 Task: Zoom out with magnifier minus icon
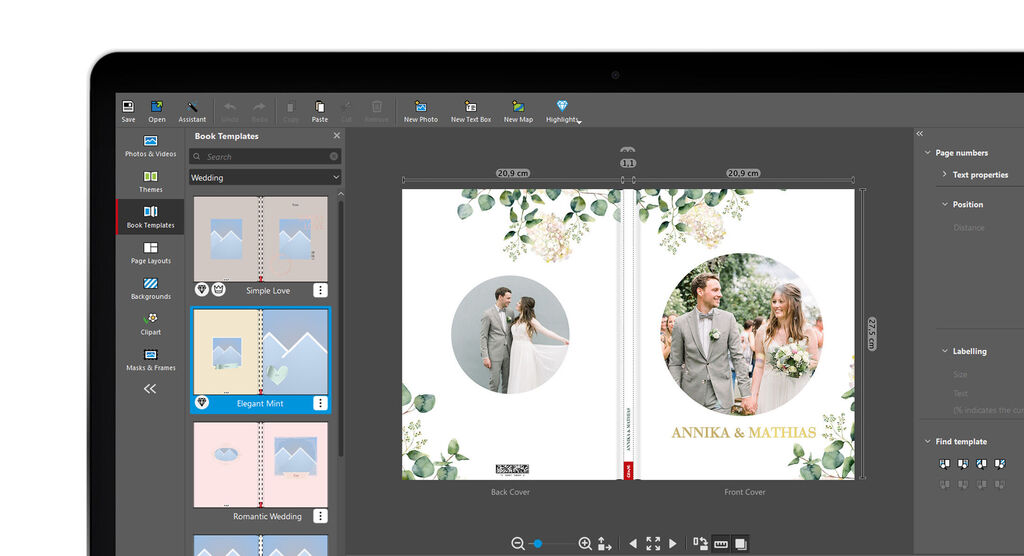[x=518, y=544]
